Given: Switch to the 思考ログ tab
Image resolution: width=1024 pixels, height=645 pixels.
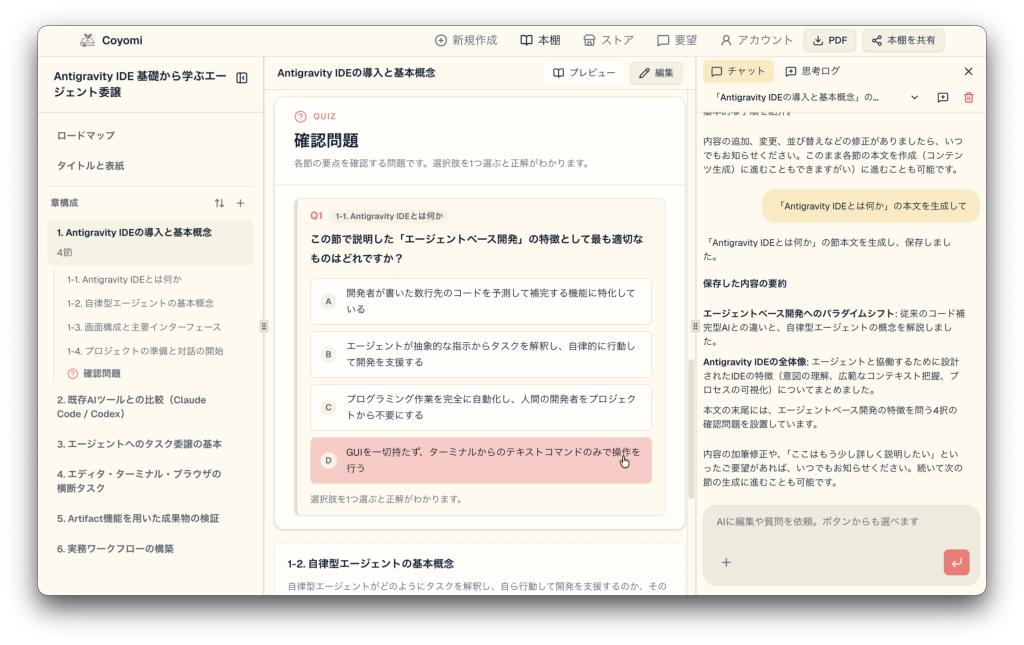Looking at the screenshot, I should click(x=812, y=71).
